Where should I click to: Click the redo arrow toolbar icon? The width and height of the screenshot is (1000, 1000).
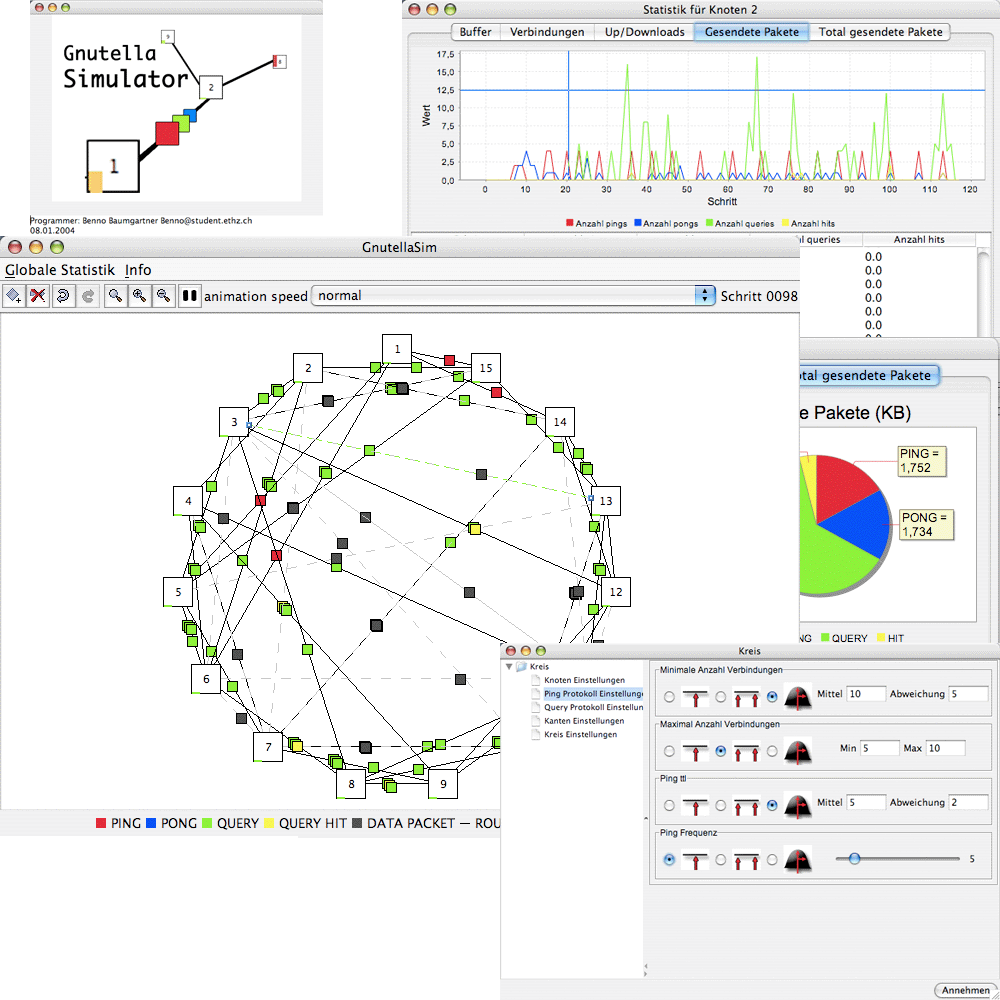[x=87, y=296]
